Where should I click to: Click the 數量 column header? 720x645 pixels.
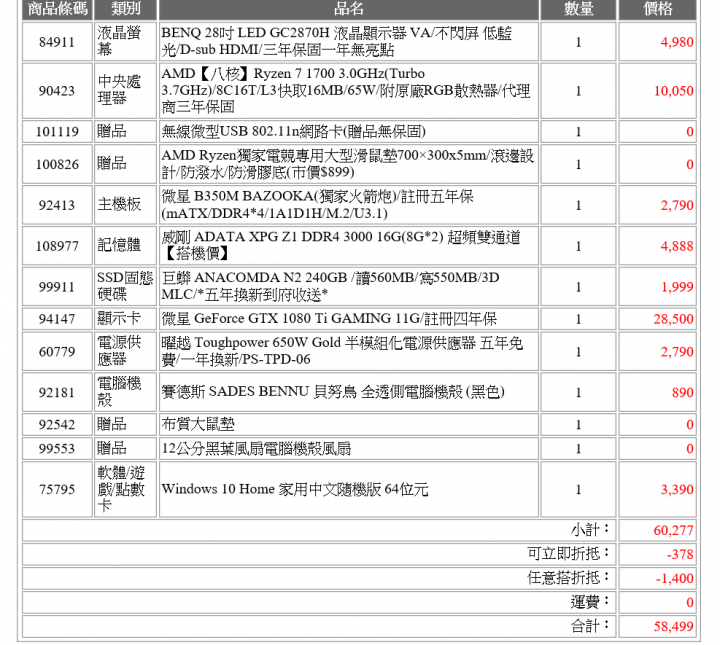tap(578, 9)
